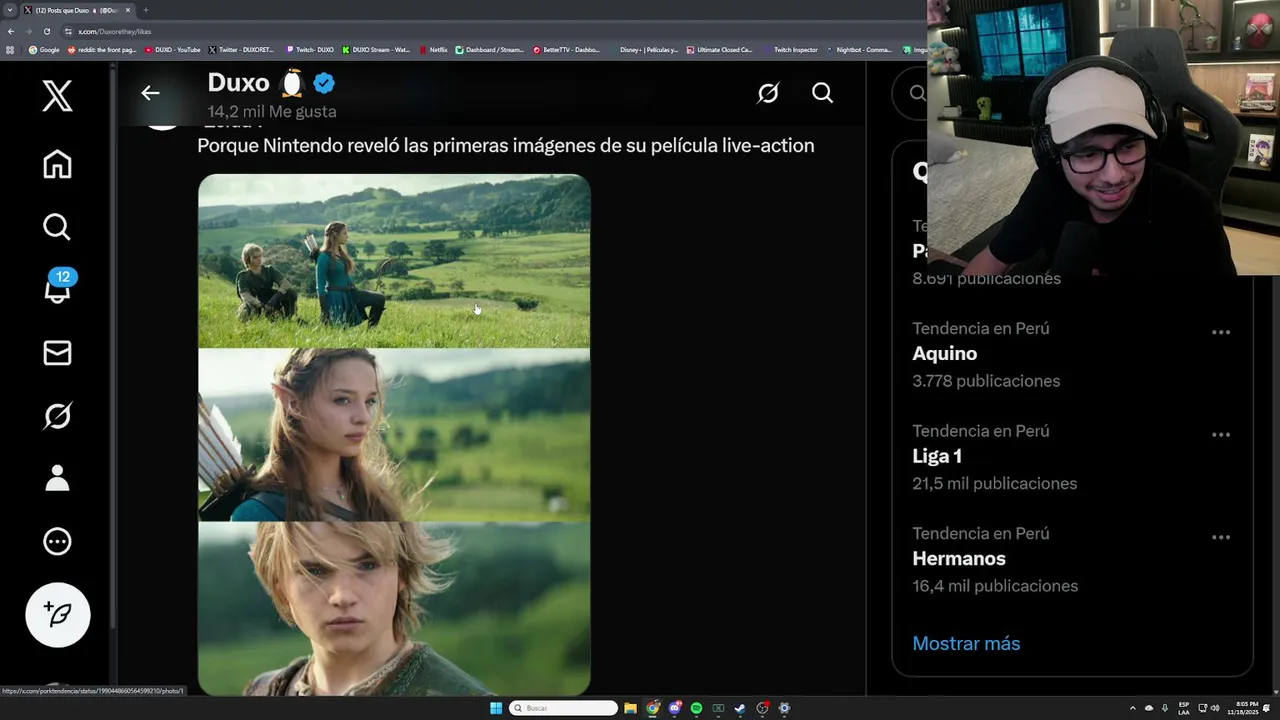Open File Explorer from the taskbar
This screenshot has width=1280, height=720.
click(x=630, y=708)
